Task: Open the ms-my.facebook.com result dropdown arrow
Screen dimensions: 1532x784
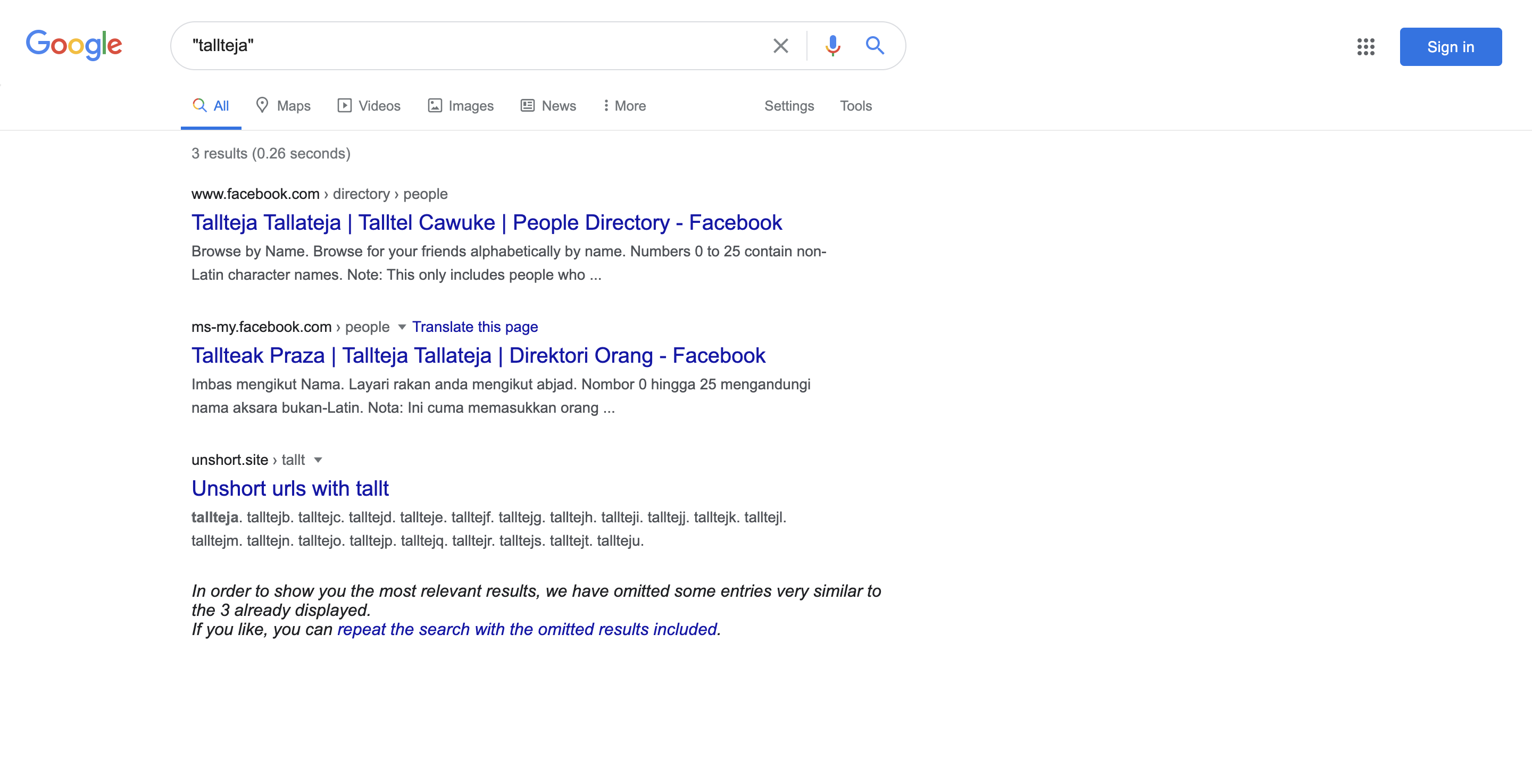Action: (402, 327)
